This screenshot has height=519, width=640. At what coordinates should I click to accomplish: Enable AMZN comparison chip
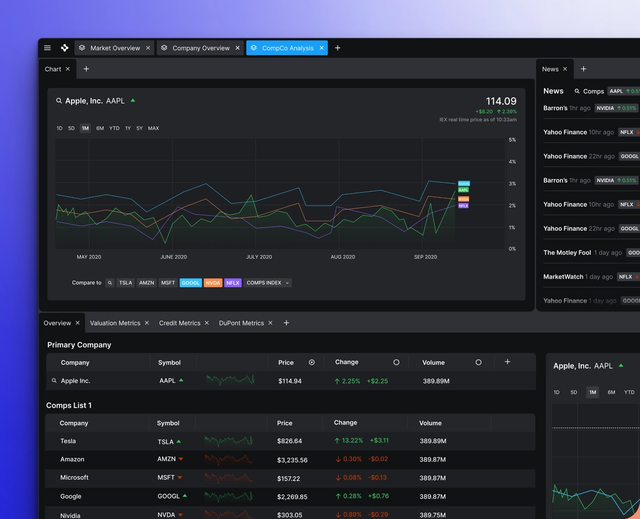point(147,283)
